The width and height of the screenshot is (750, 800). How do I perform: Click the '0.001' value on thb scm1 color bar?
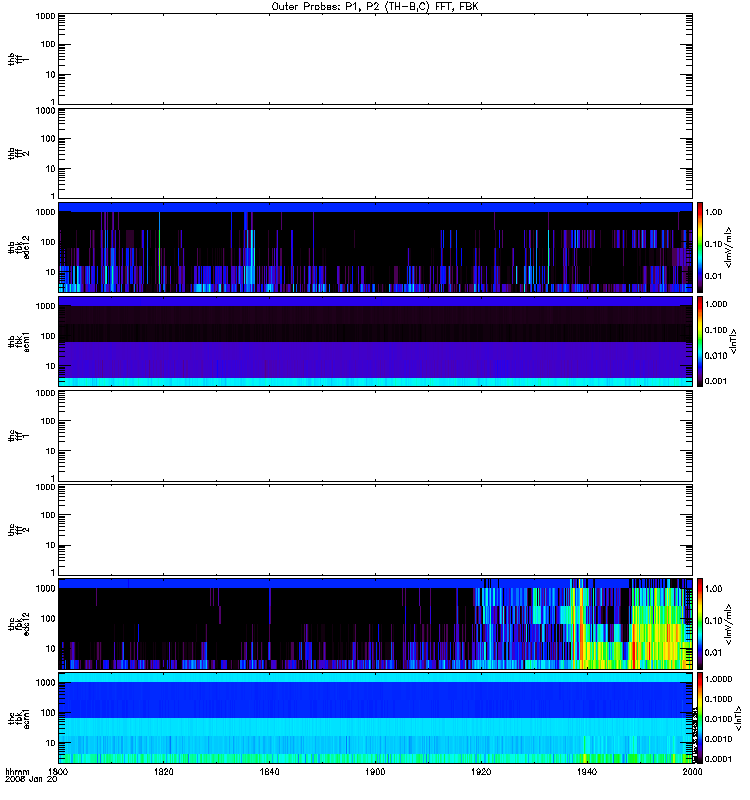click(x=716, y=381)
